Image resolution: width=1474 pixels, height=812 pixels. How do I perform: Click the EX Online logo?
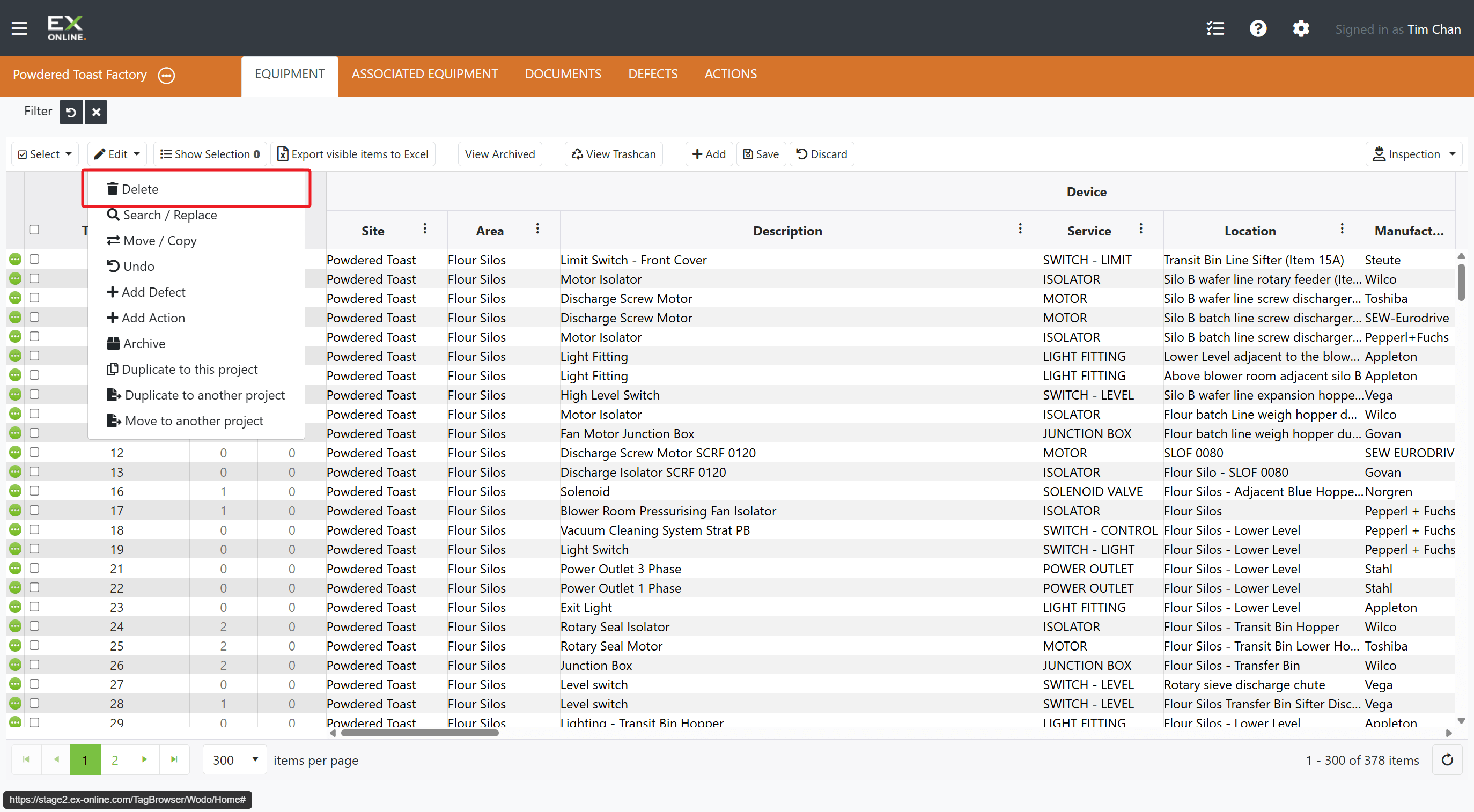coord(67,28)
